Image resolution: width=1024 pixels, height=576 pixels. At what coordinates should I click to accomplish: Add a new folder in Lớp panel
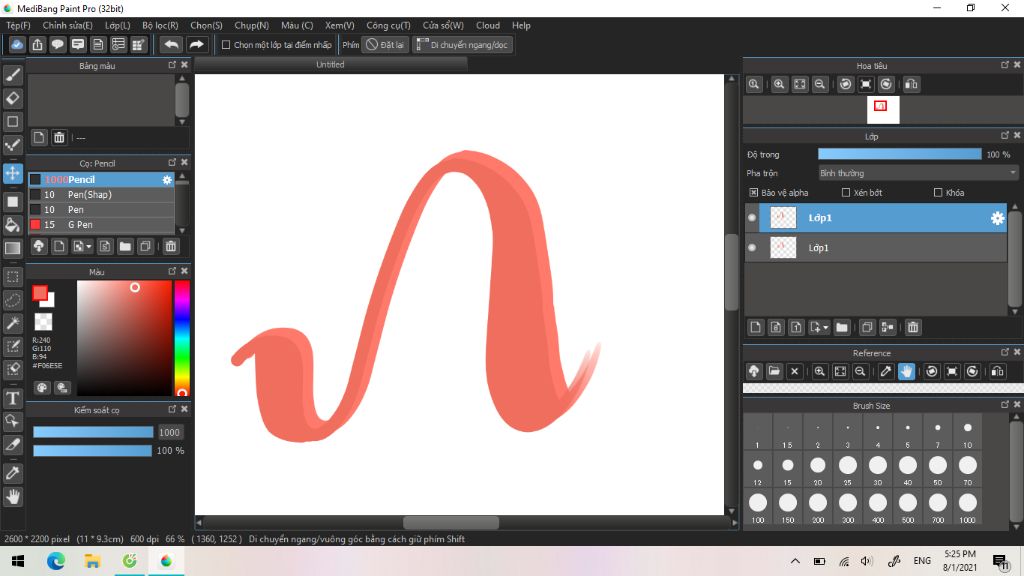point(842,327)
